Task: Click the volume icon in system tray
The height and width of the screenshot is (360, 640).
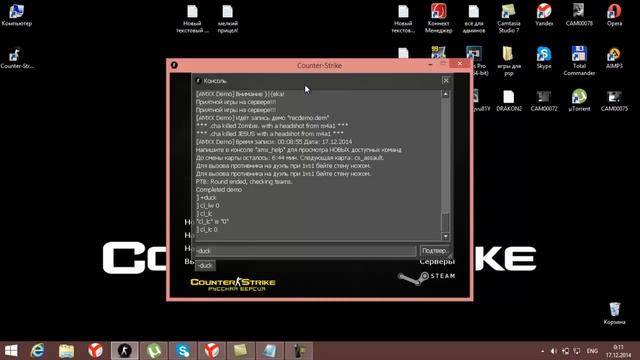Action: [x=553, y=351]
